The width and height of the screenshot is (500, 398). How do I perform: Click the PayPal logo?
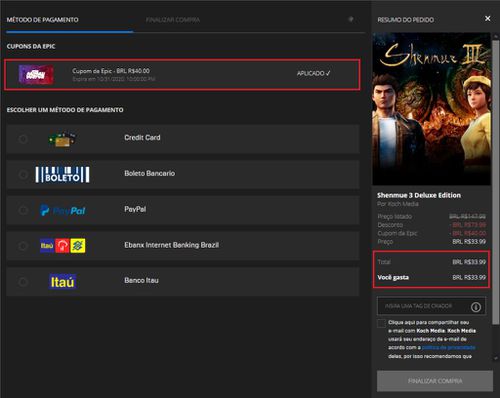(63, 211)
